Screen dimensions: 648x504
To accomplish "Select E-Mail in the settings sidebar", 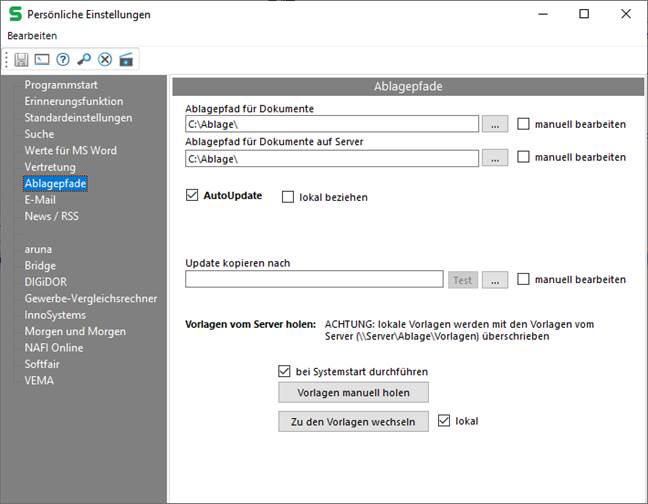I will 40,200.
